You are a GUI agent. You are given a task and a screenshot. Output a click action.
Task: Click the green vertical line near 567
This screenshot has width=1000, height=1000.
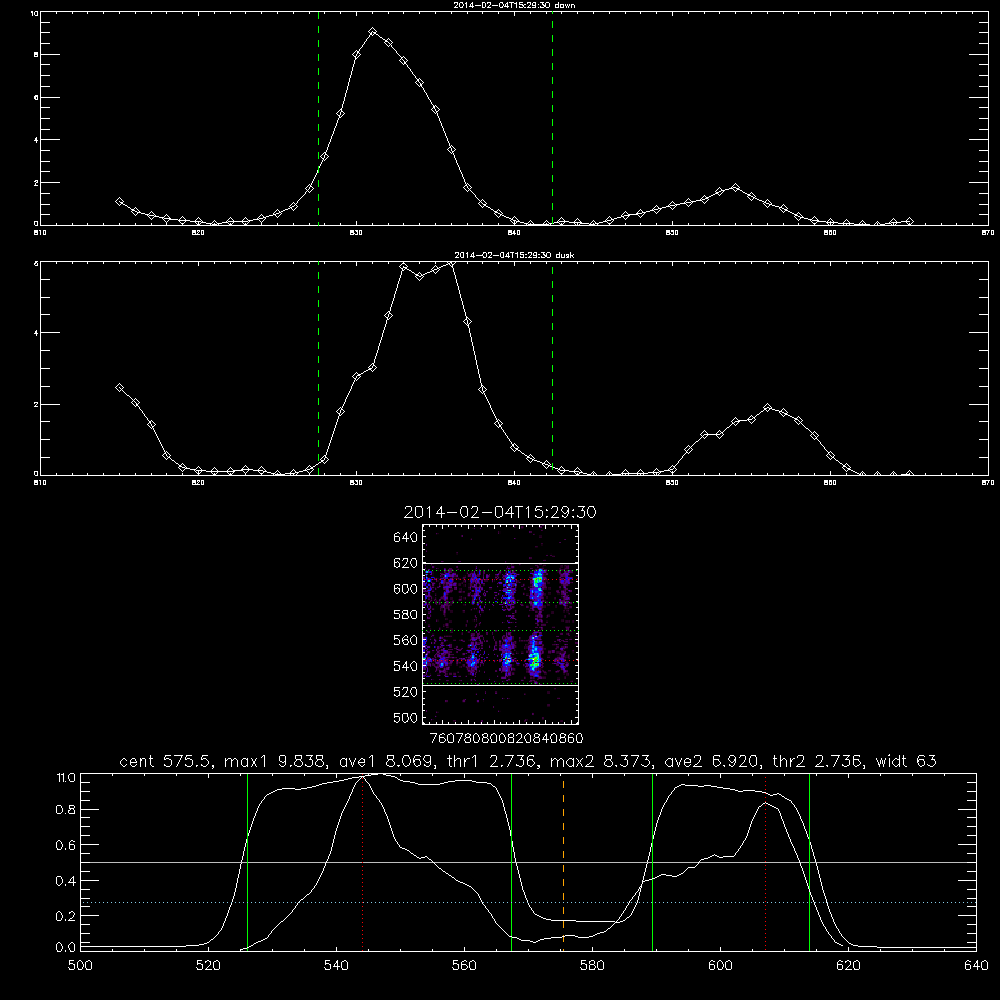coord(511,861)
